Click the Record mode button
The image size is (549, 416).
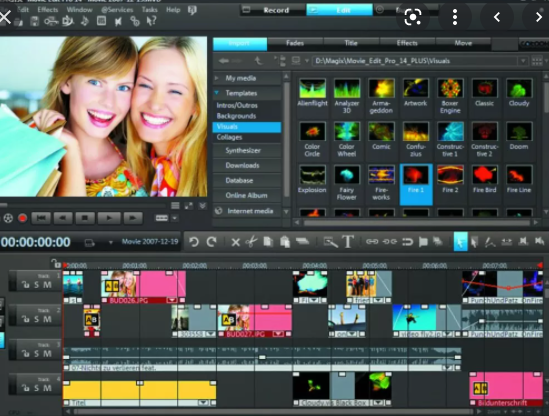(276, 10)
